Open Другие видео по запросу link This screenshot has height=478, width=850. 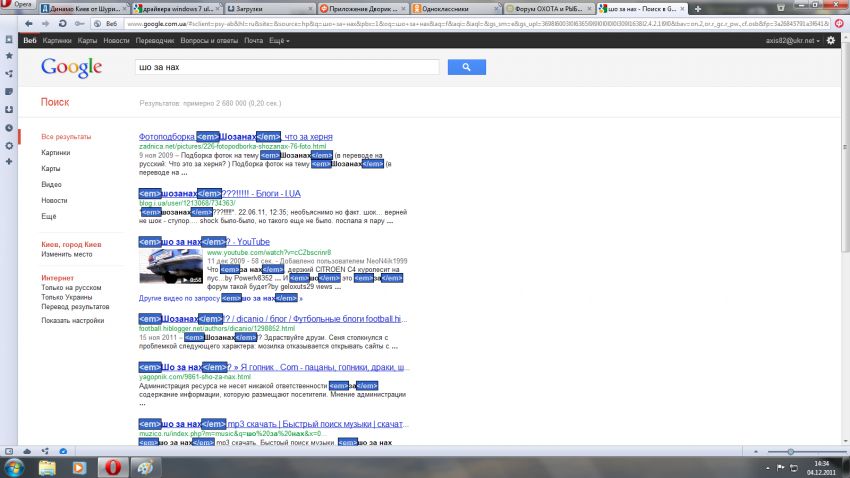pyautogui.click(x=221, y=298)
